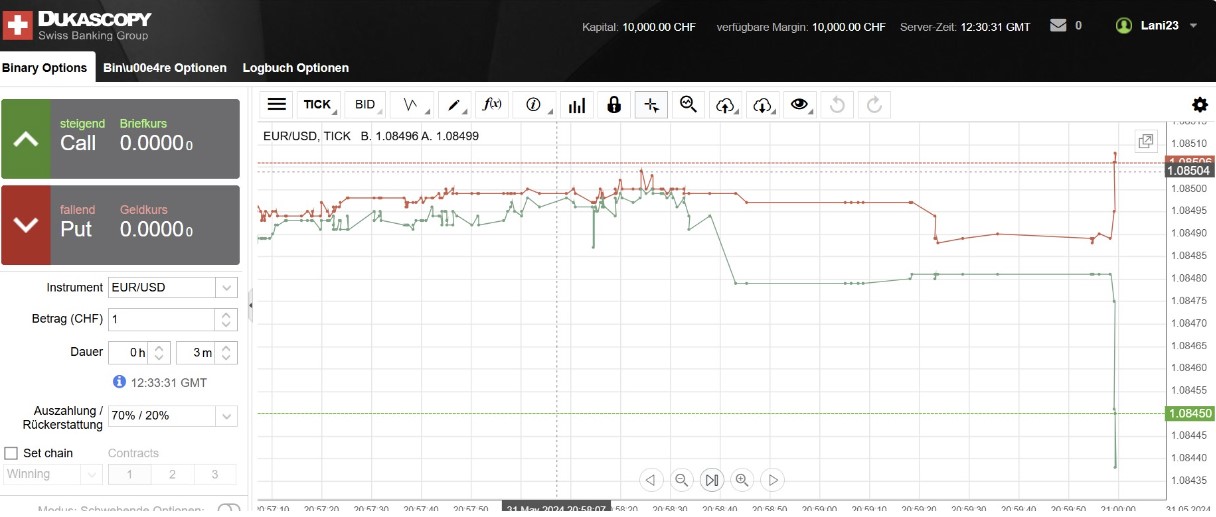Open the f(x) indicators tool
The width and height of the screenshot is (1216, 517).
492,105
